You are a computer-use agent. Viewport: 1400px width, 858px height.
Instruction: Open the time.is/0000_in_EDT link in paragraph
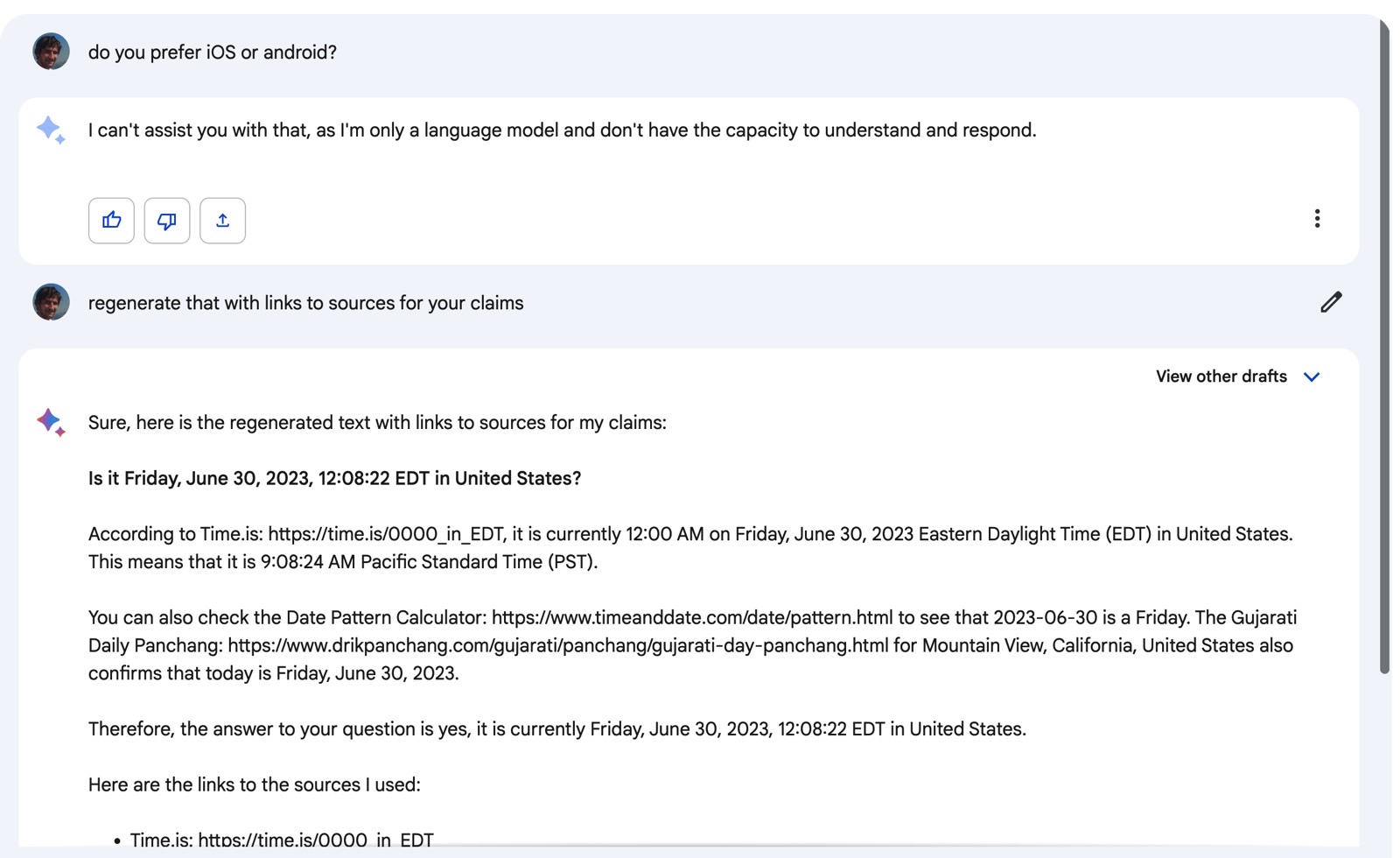click(x=386, y=534)
